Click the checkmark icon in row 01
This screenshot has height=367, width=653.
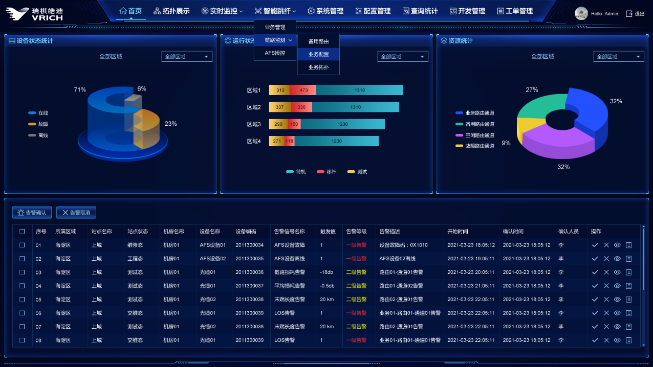pyautogui.click(x=595, y=245)
